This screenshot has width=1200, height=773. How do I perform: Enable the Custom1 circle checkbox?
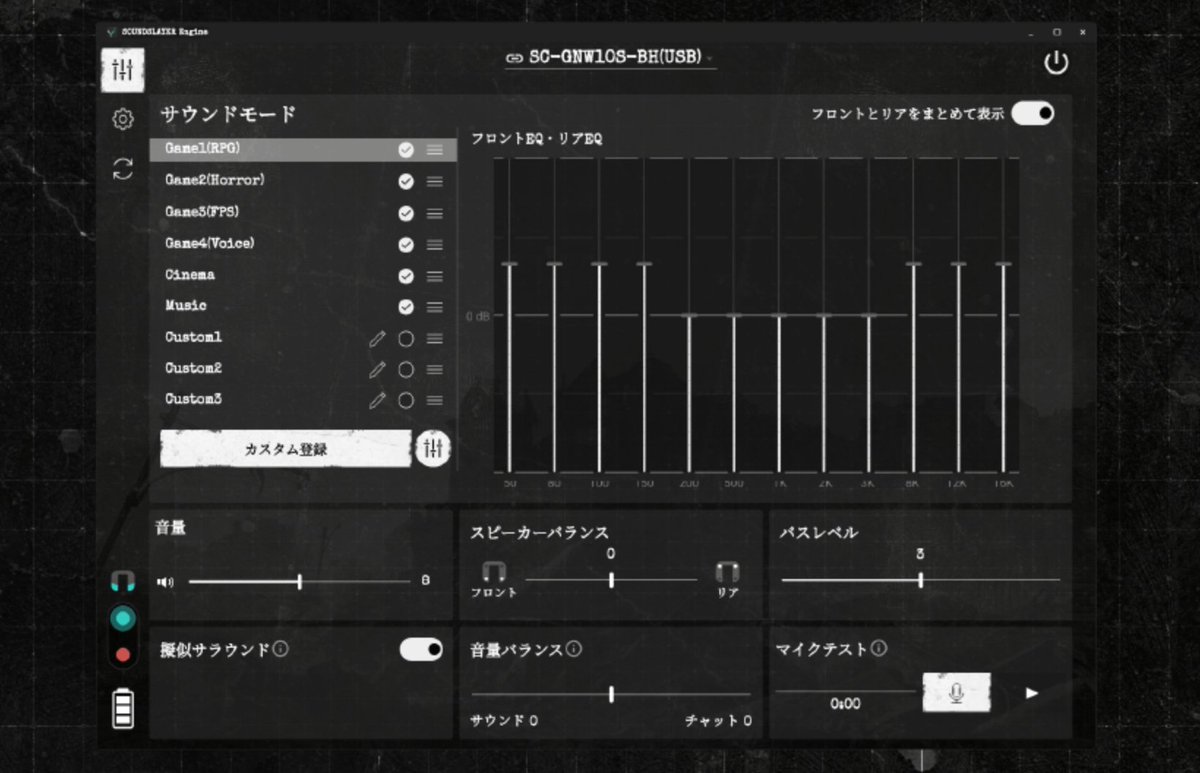point(405,339)
